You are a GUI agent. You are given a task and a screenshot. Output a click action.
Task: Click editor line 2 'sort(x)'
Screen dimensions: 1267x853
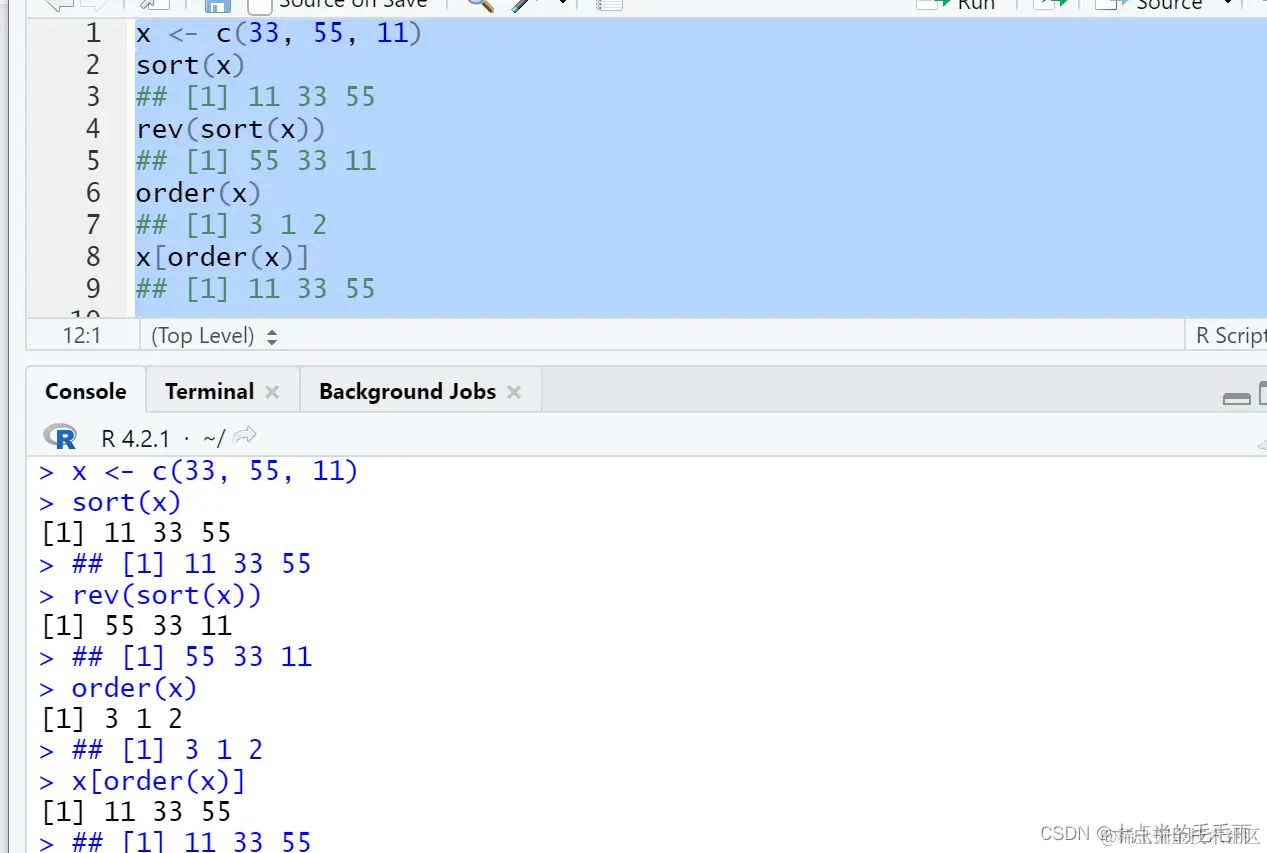tap(190, 65)
